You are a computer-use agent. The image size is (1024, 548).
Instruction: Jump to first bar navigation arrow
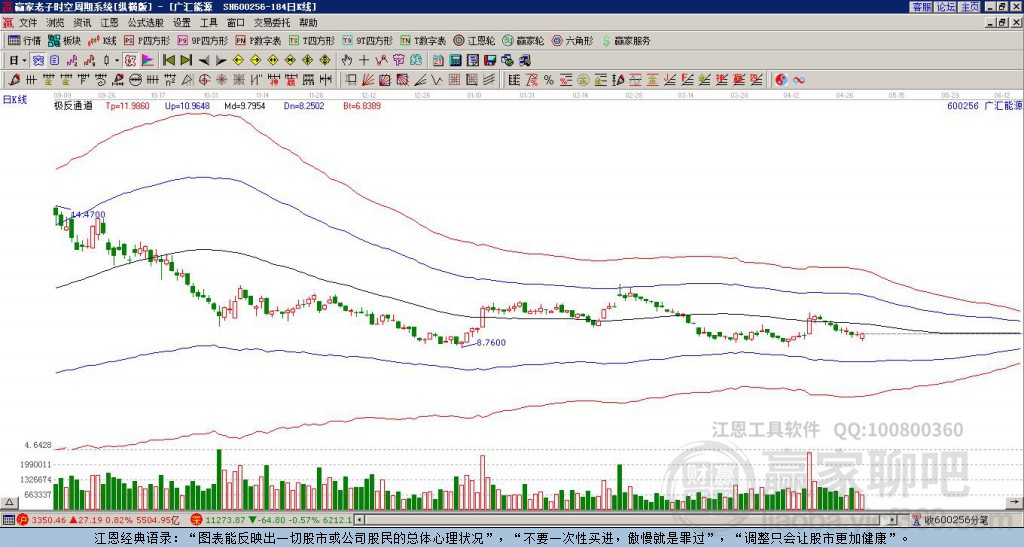(x=168, y=60)
